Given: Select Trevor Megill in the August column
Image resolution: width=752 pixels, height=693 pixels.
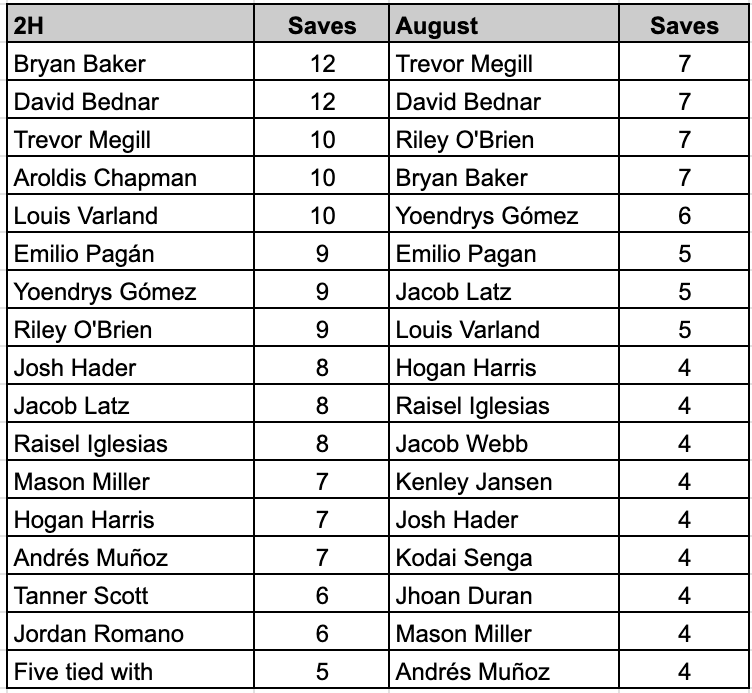Looking at the screenshot, I should pos(504,62).
